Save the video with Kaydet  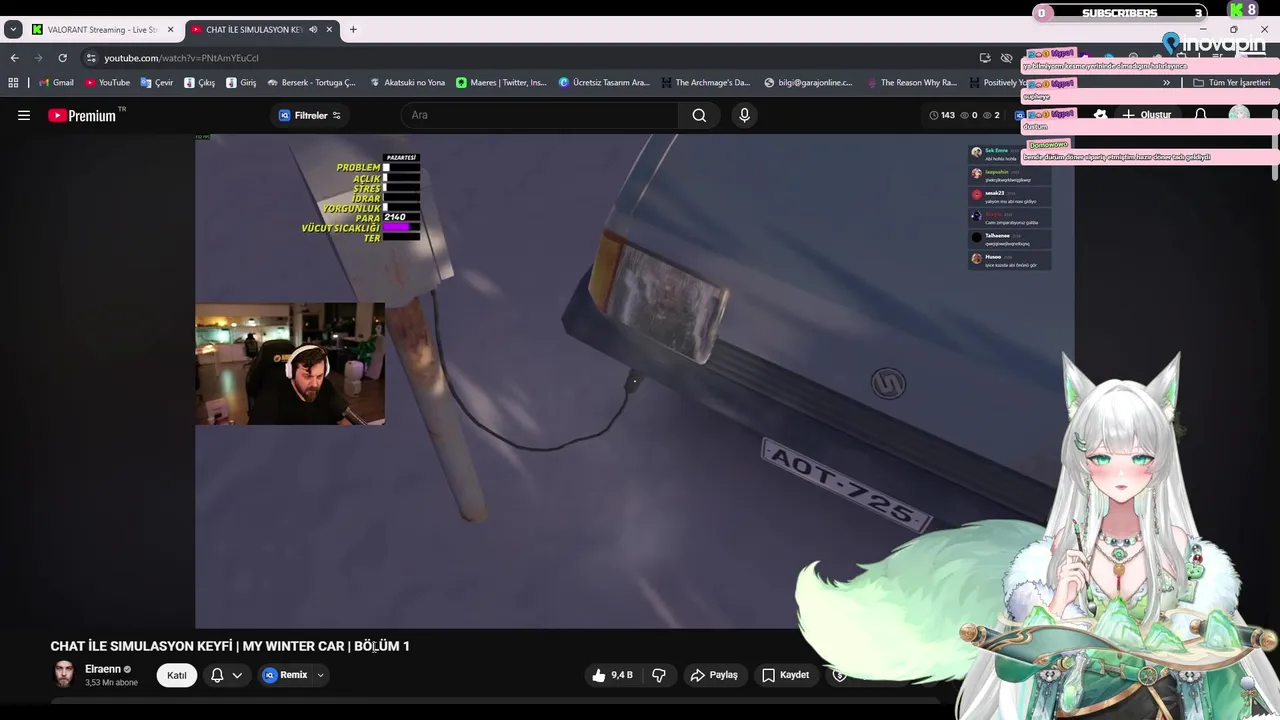coord(786,675)
